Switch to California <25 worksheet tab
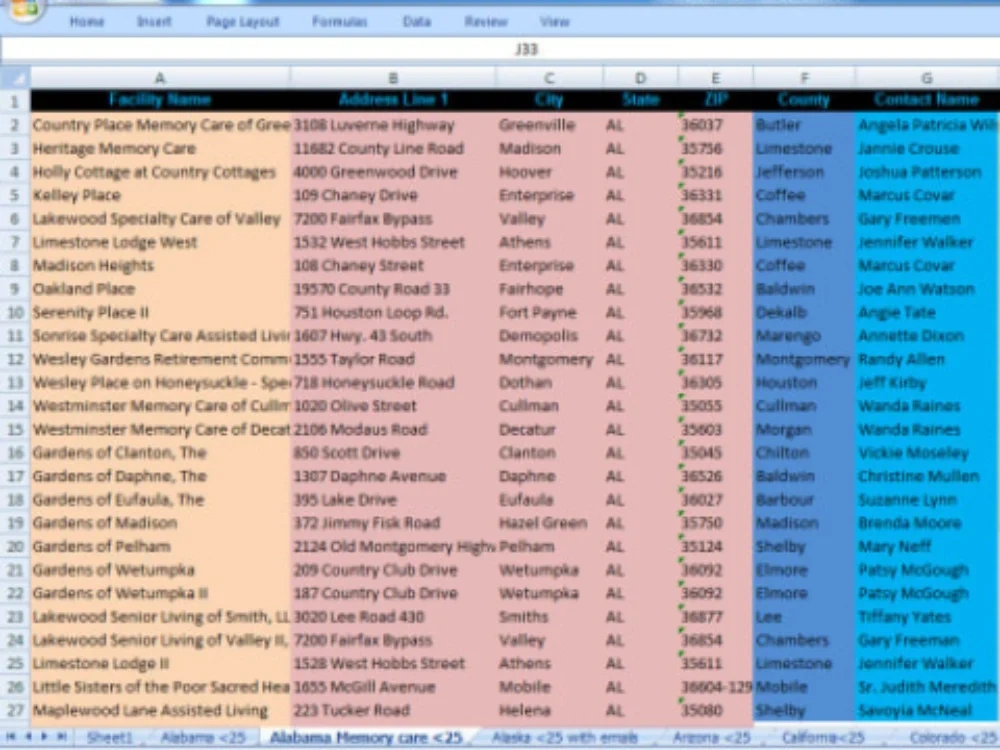Screen dimensions: 1000x750 tap(823, 738)
